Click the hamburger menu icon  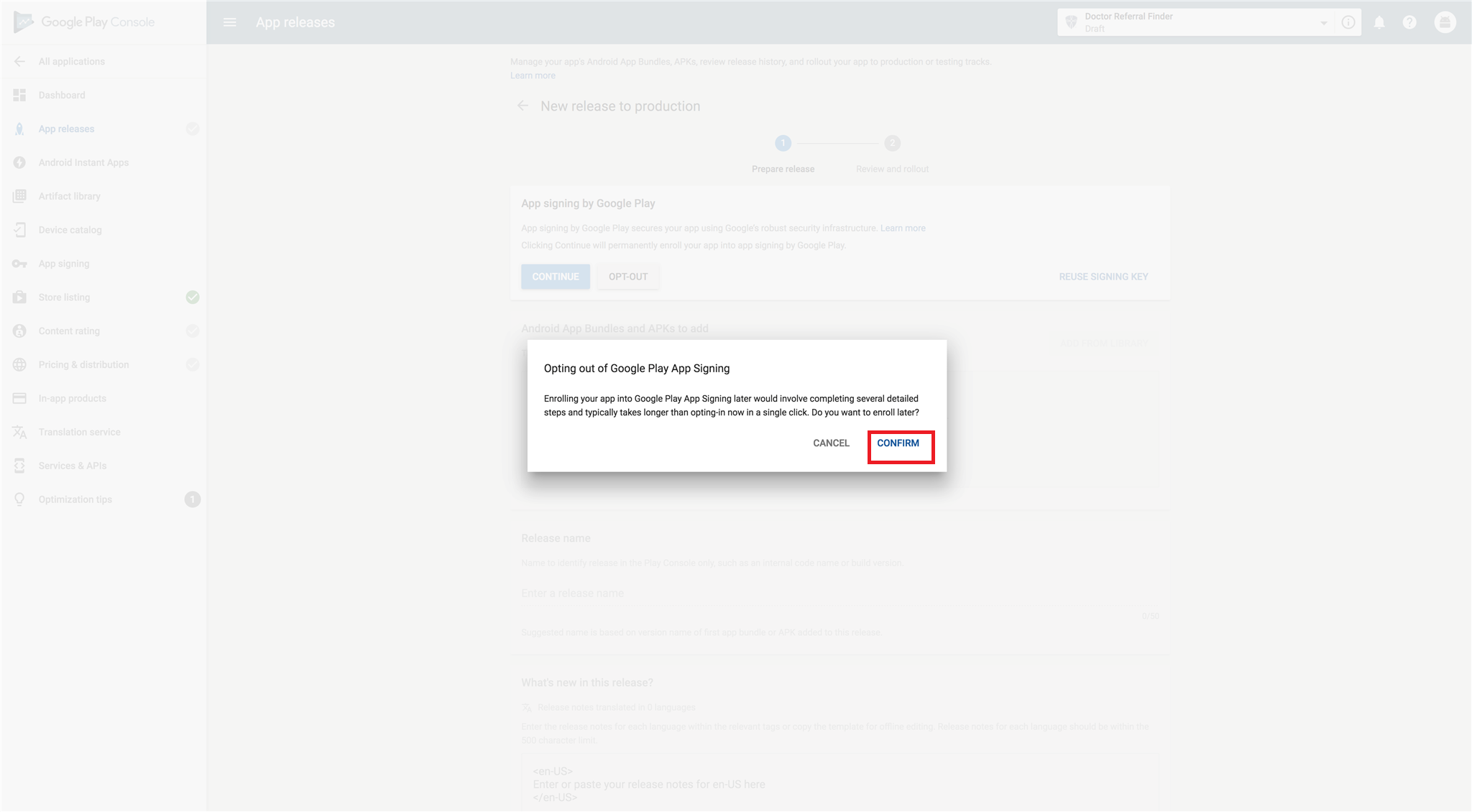click(229, 22)
